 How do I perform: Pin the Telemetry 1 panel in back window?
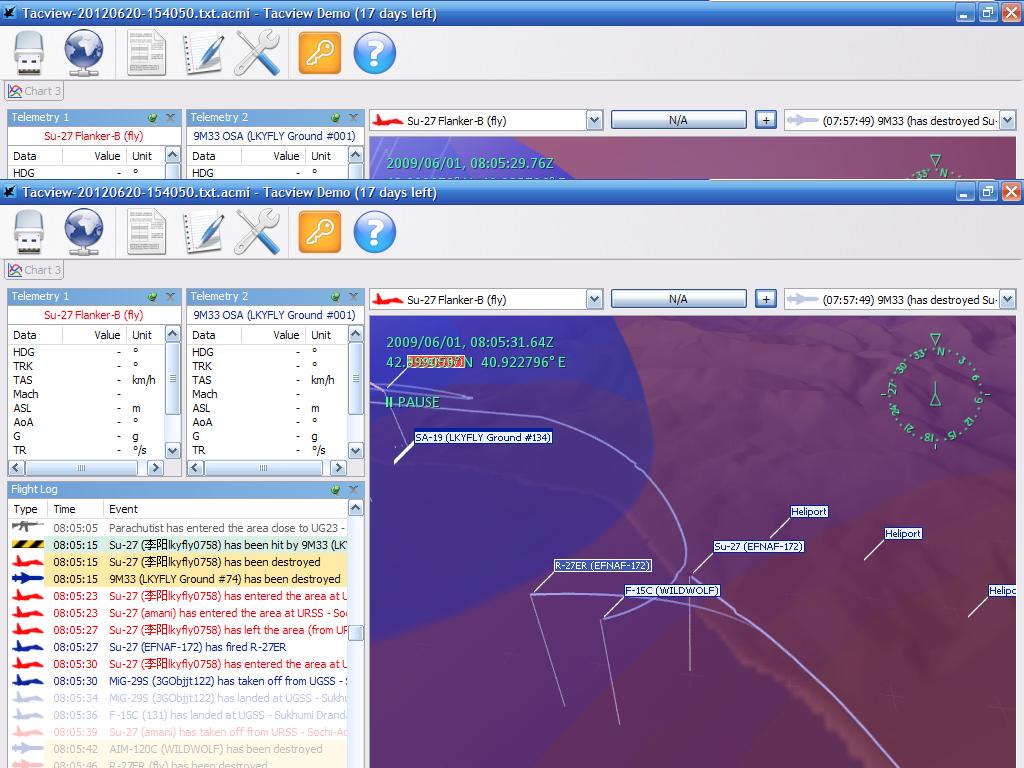(153, 118)
